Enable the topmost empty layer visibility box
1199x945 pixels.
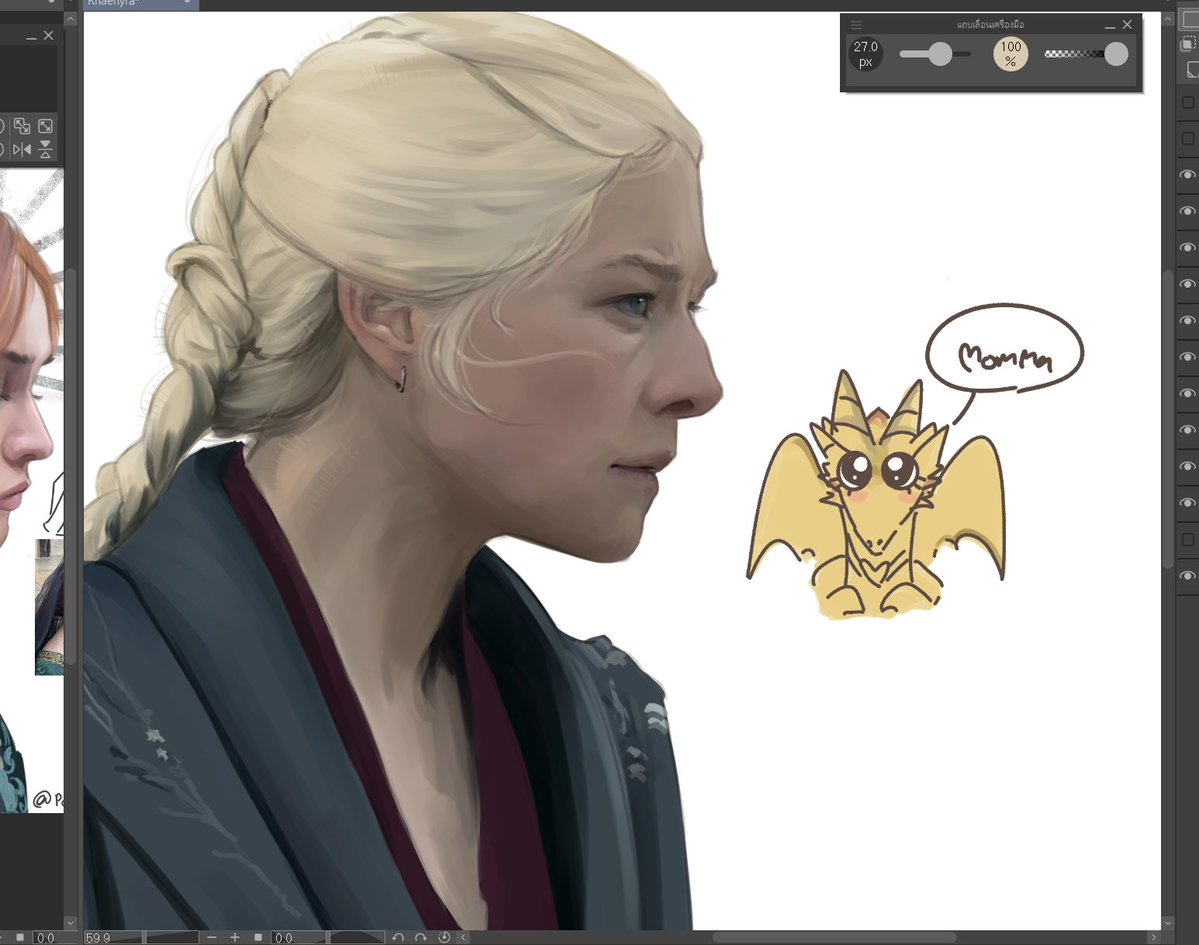pyautogui.click(x=1188, y=102)
